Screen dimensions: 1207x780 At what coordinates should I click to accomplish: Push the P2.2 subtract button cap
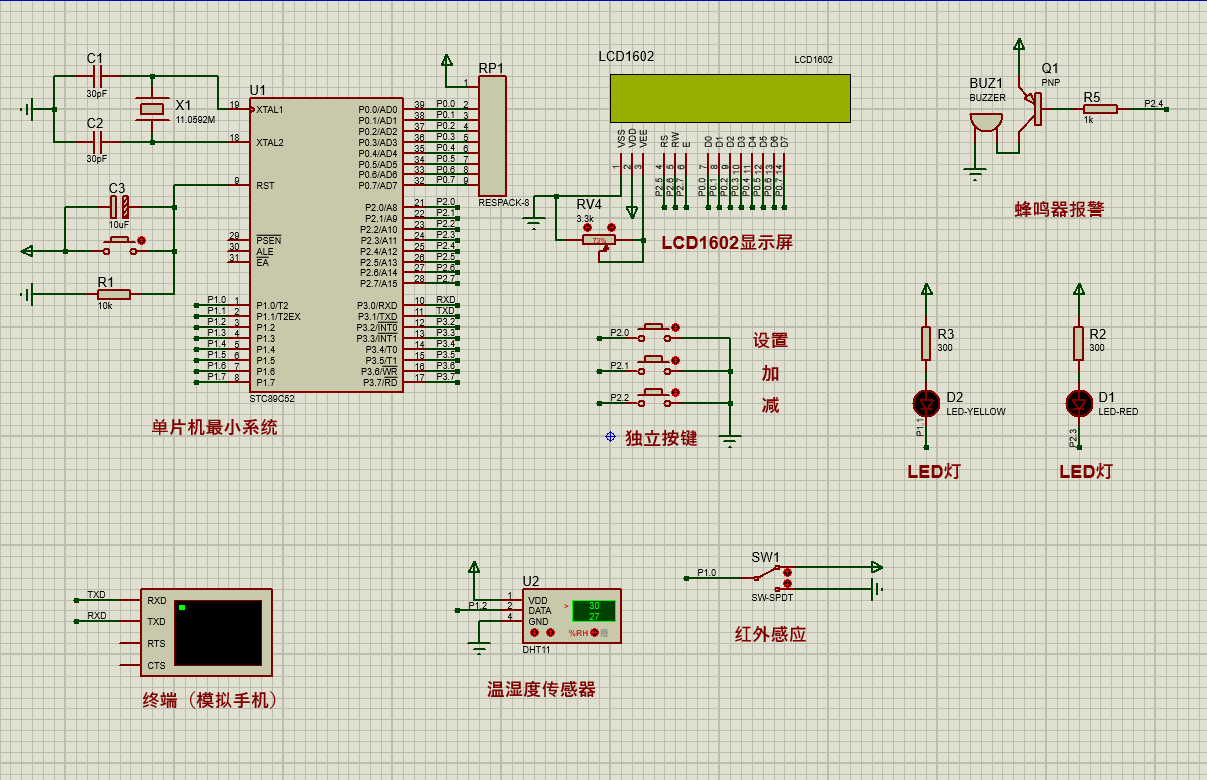[x=655, y=390]
